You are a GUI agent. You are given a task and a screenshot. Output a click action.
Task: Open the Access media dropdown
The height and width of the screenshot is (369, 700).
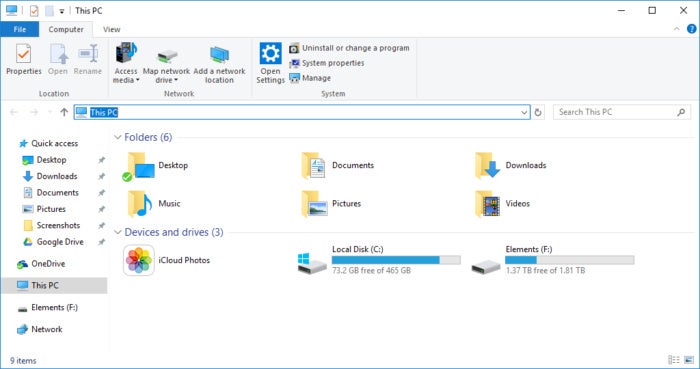coord(126,63)
